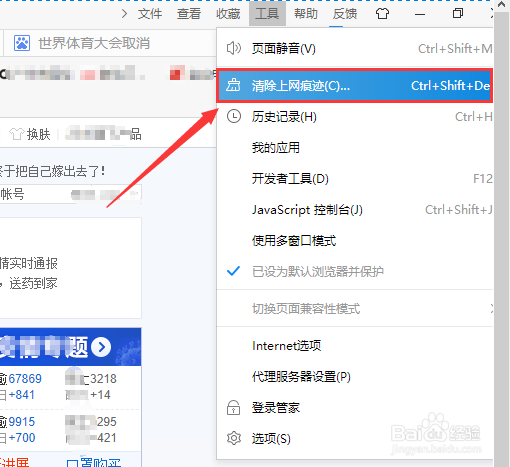Open 我的应用 menu entry
This screenshot has width=510, height=467.
tap(355, 148)
